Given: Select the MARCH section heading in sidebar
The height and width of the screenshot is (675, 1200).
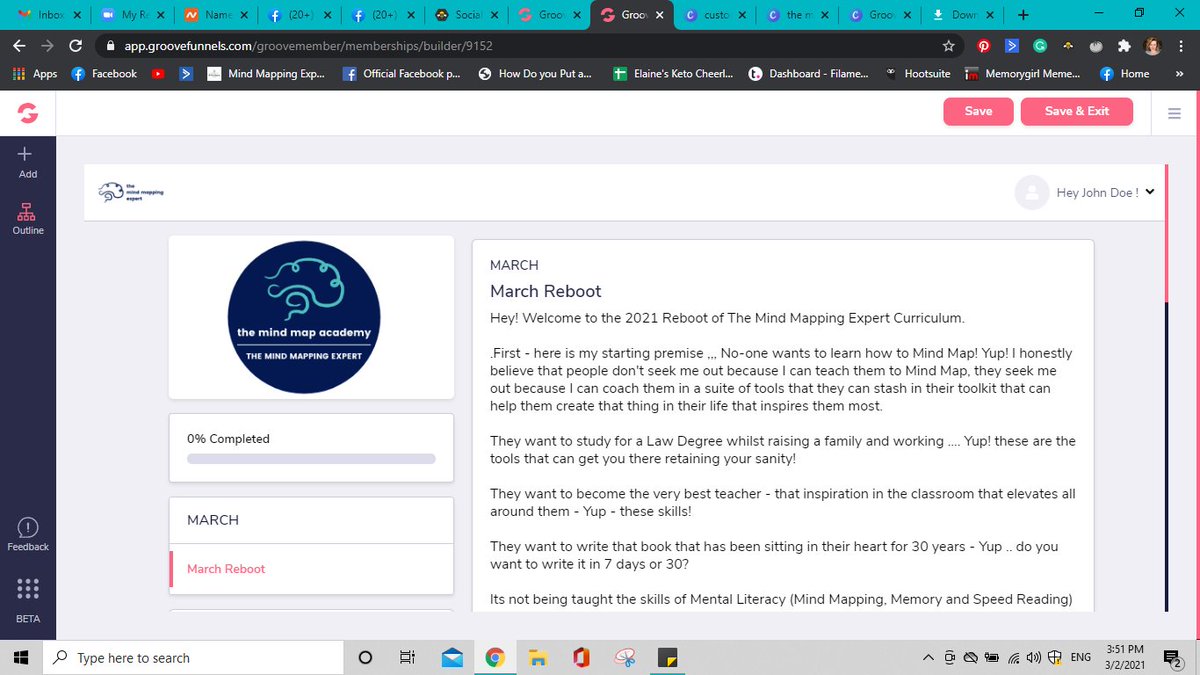Looking at the screenshot, I should 213,520.
